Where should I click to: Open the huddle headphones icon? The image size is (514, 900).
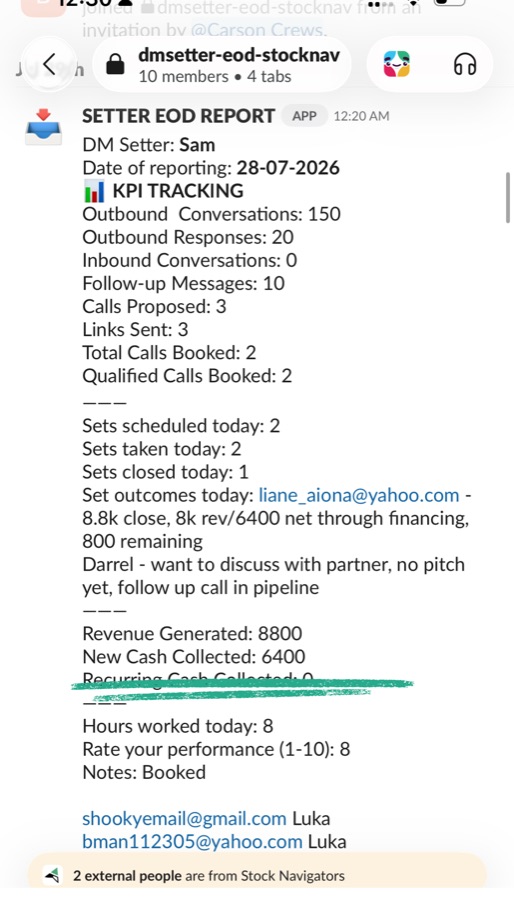pos(465,64)
